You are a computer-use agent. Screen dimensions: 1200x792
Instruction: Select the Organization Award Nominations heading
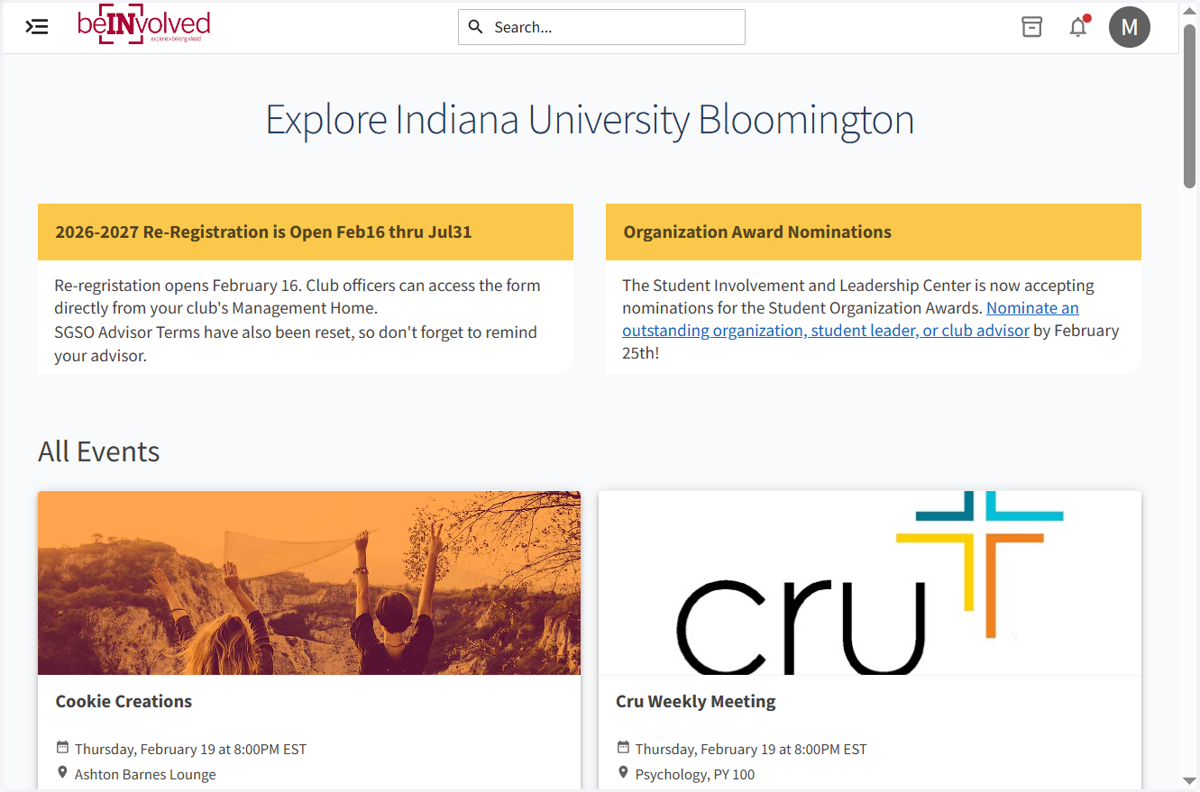757,232
